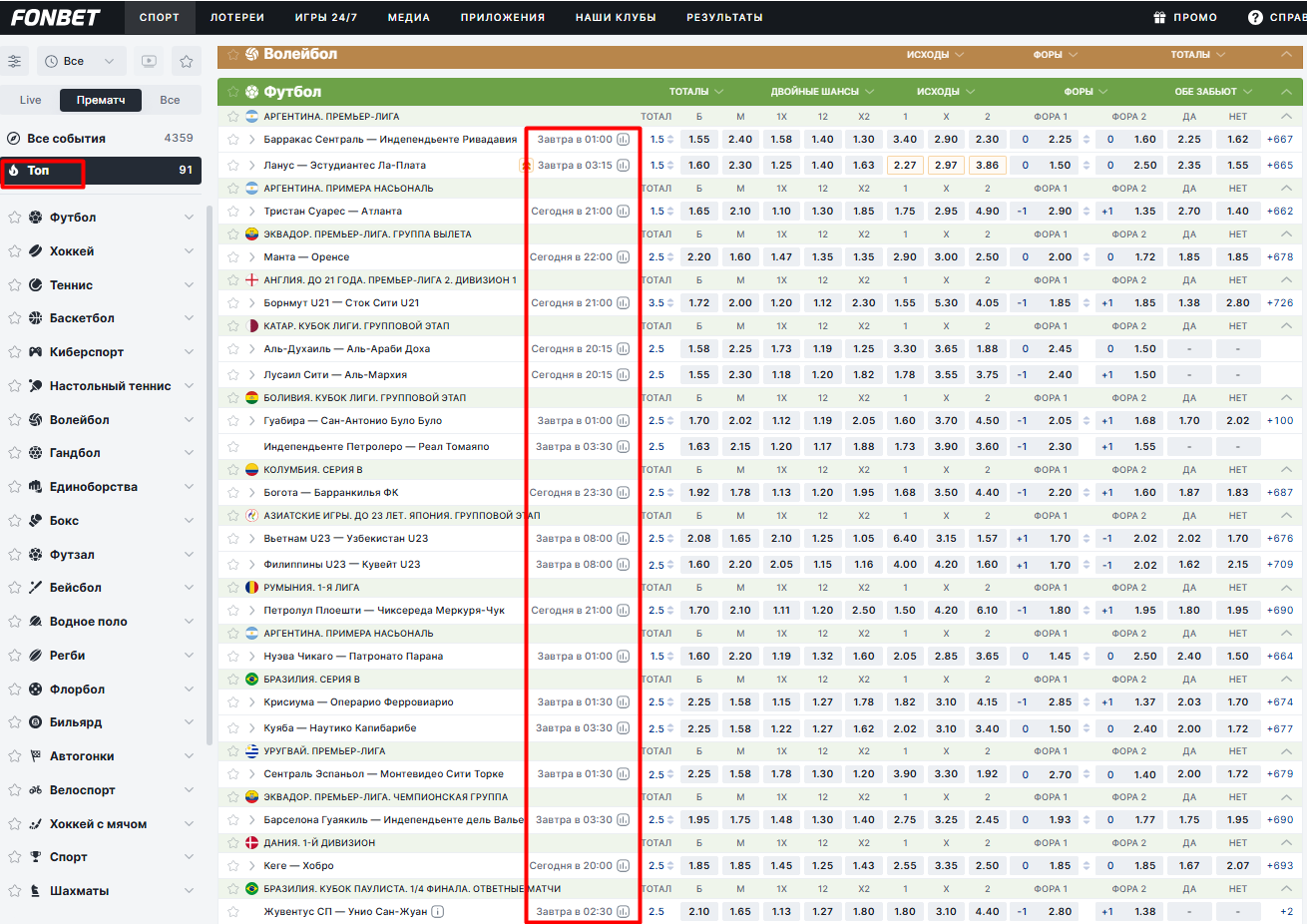Click the sidebar sports list scrollbar
This screenshot has width=1307, height=924.
click(209, 474)
